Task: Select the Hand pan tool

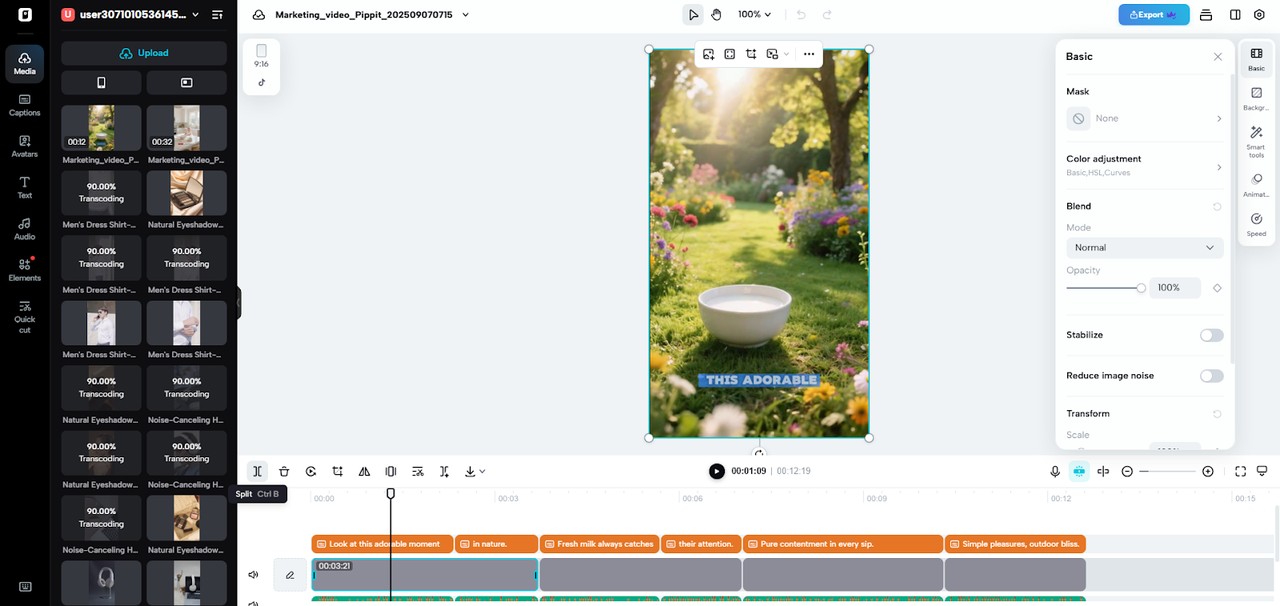Action: pyautogui.click(x=717, y=15)
